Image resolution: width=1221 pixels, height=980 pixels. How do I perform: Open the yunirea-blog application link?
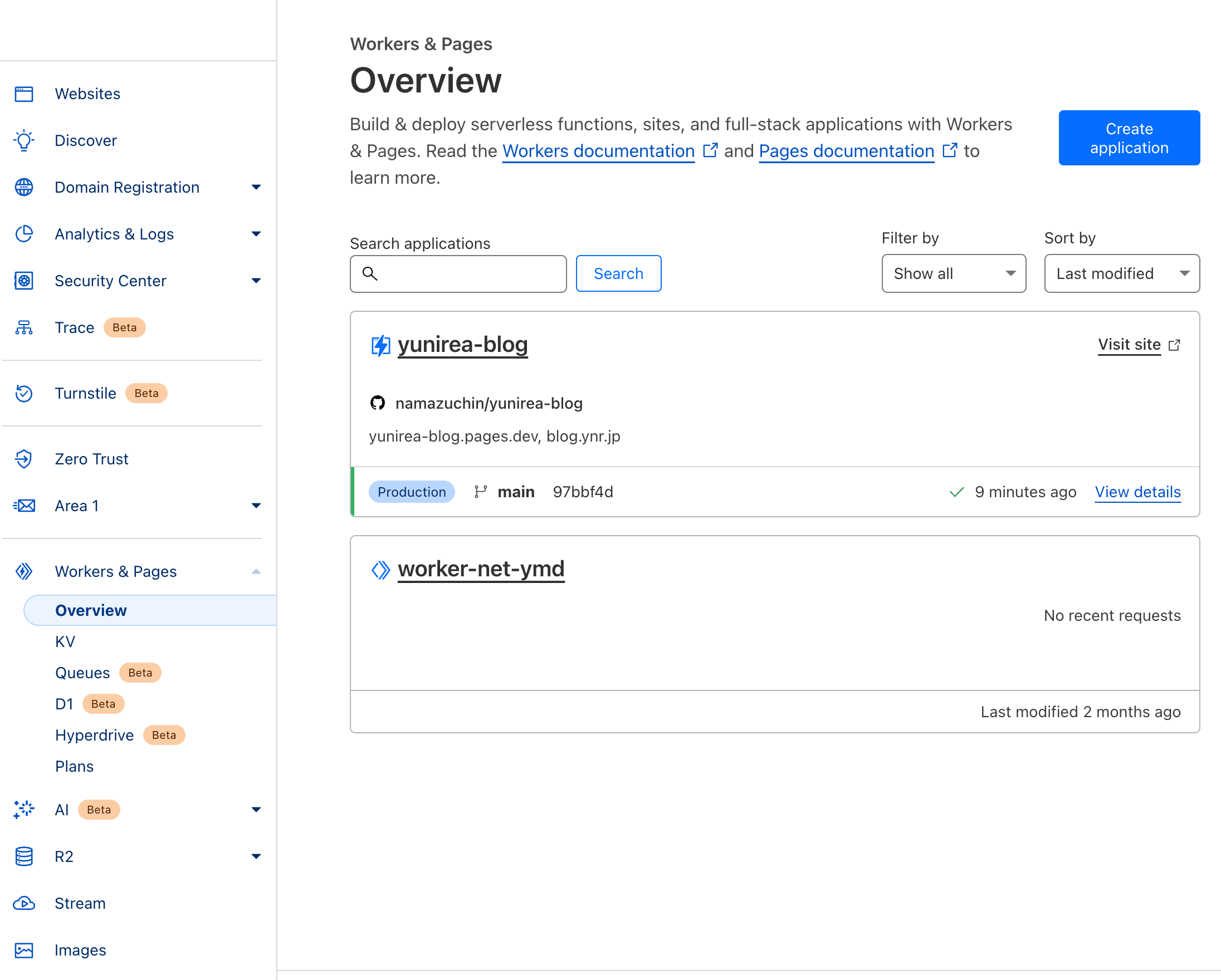[462, 345]
